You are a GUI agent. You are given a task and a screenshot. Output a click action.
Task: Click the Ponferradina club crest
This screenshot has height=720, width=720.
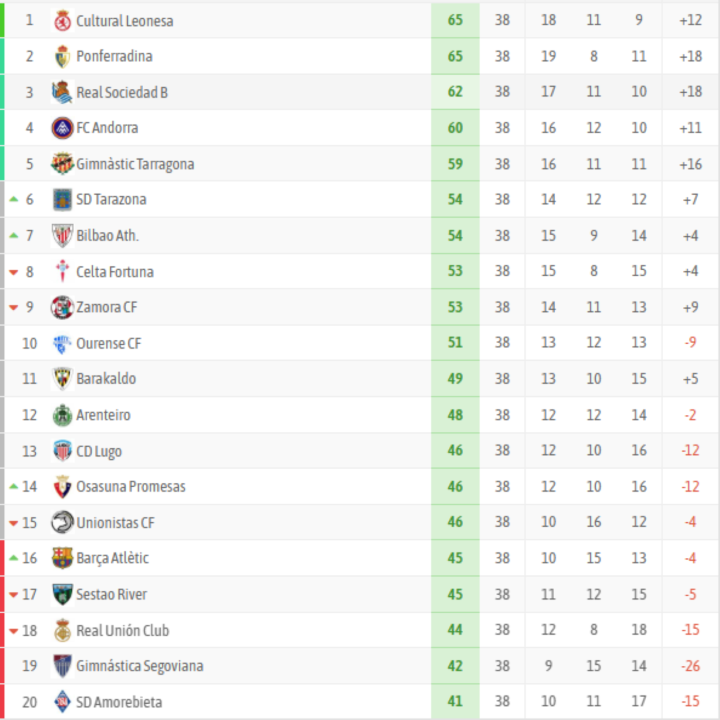(62, 56)
